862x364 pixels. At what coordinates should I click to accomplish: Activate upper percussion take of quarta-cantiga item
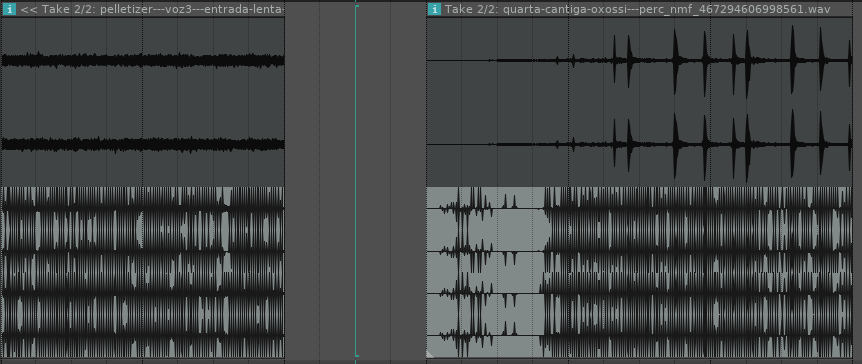coord(644,102)
